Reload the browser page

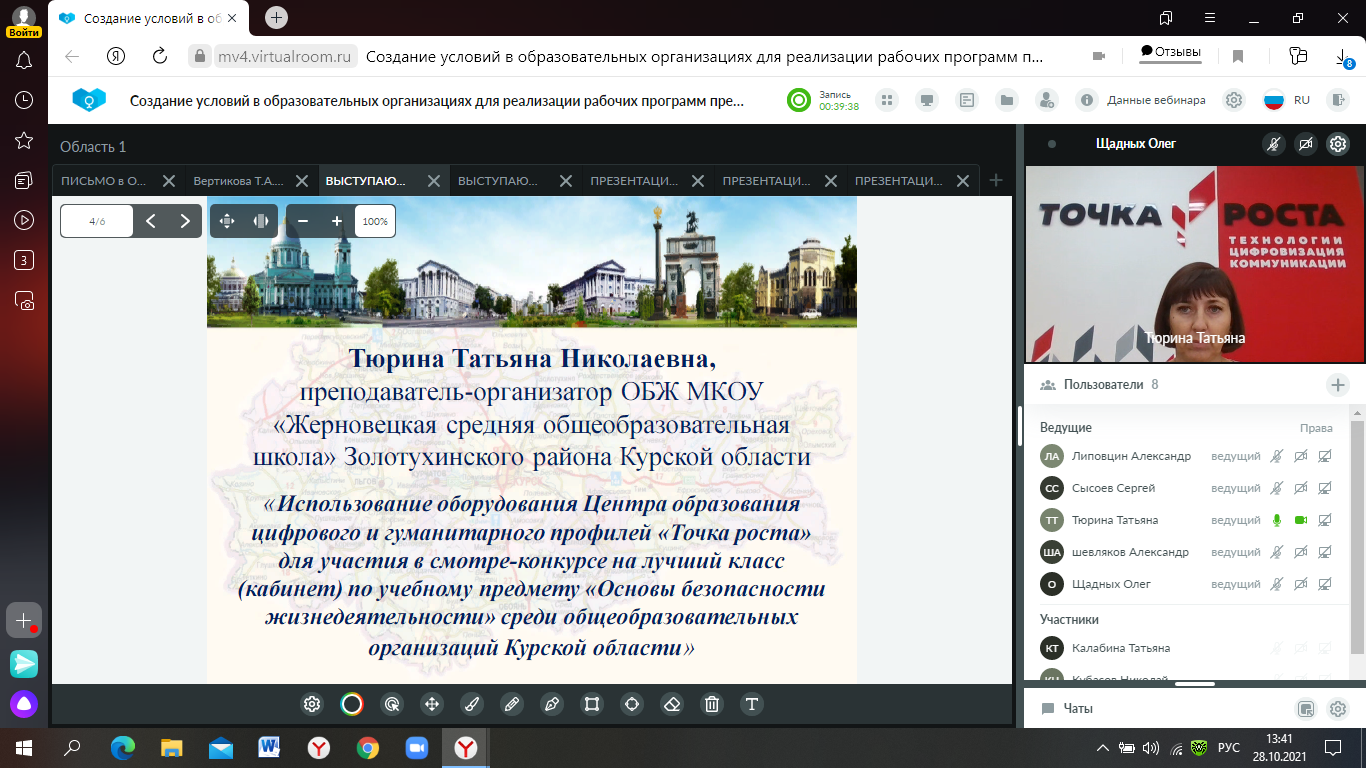[x=159, y=56]
